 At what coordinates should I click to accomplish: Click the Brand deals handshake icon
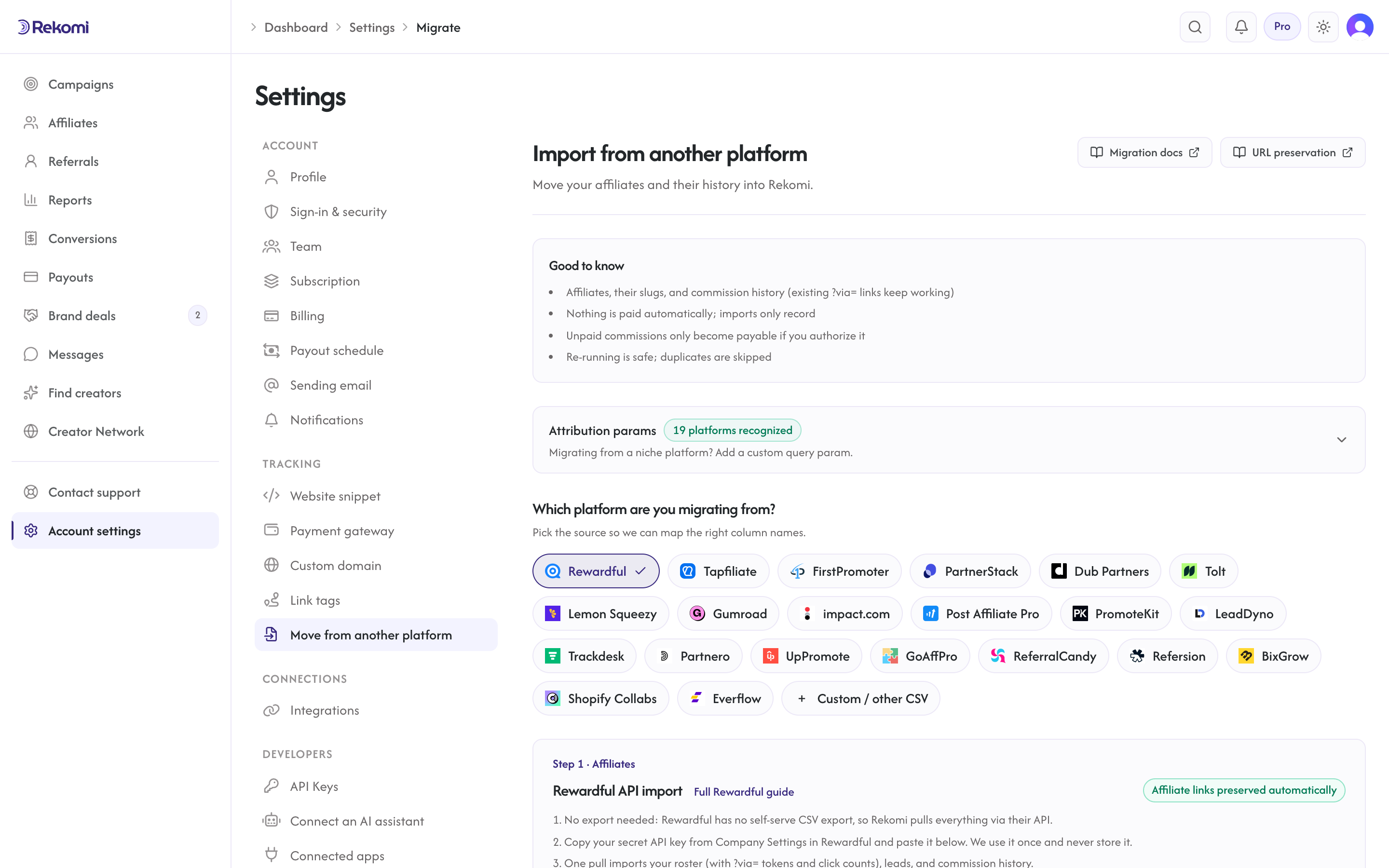tap(31, 315)
